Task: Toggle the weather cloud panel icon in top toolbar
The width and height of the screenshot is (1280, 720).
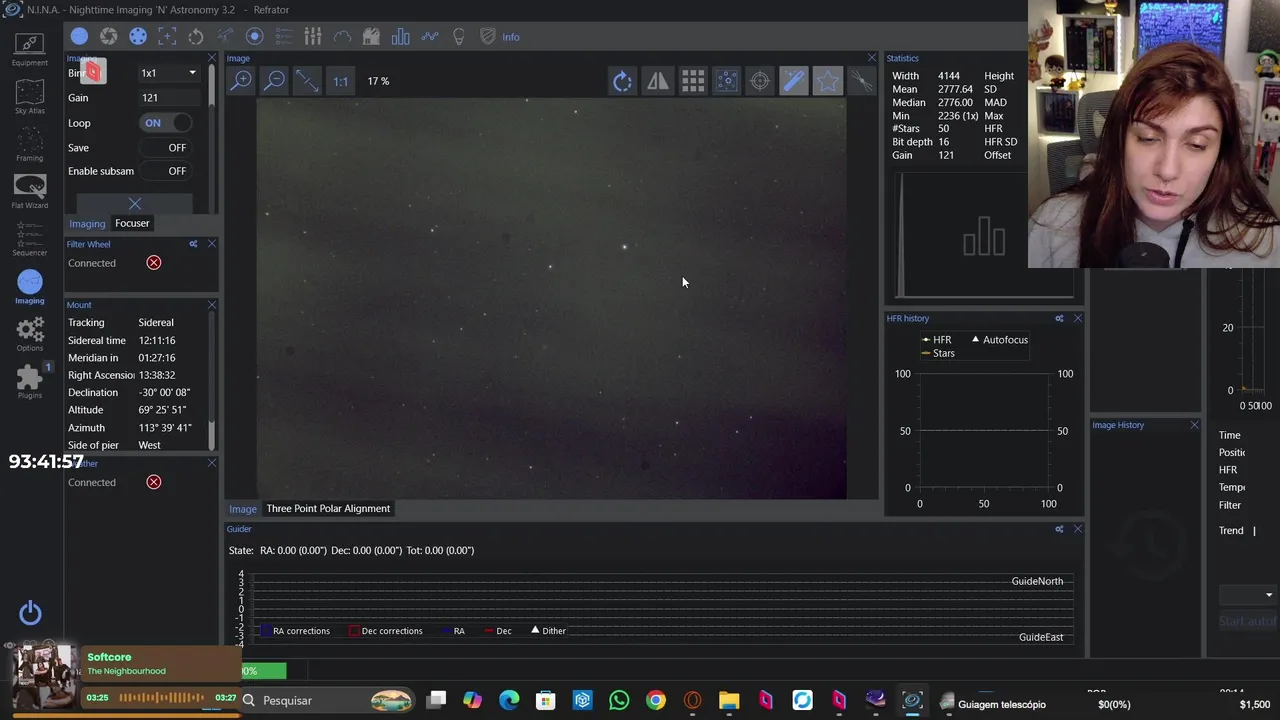Action: [342, 37]
